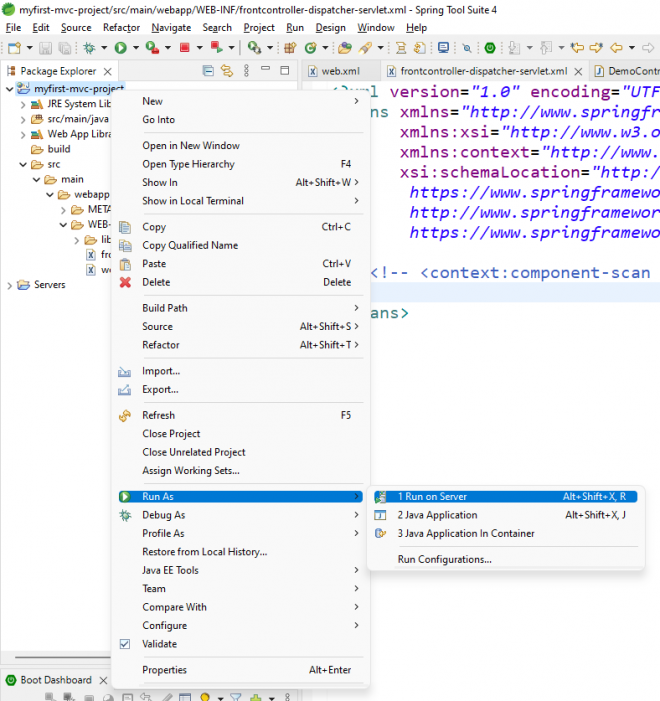The width and height of the screenshot is (660, 701).
Task: Select the build folder in tree
Action: (59, 149)
